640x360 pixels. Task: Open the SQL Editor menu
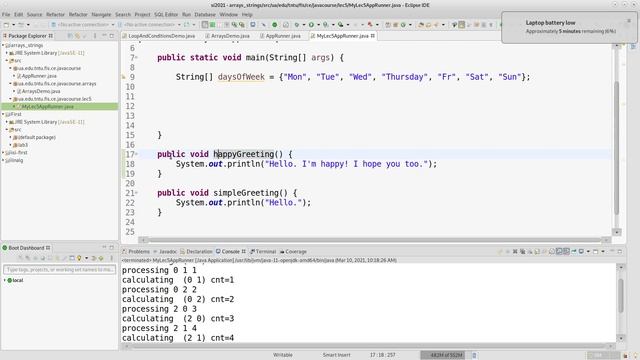pos(166,14)
